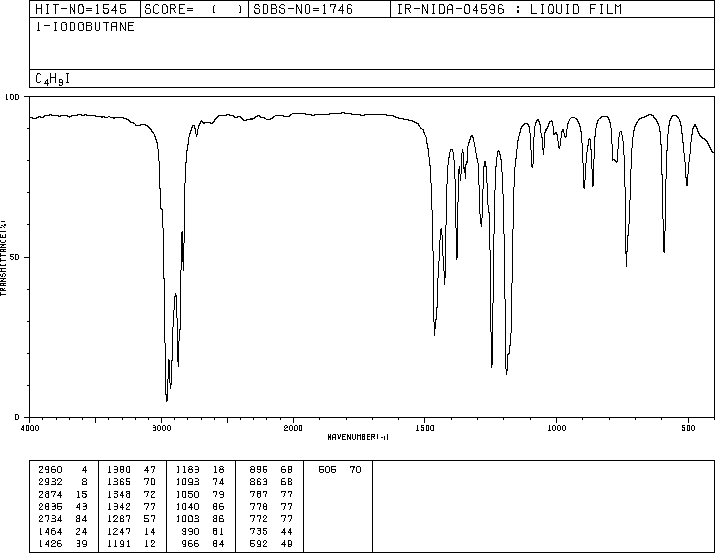The image size is (715, 553).
Task: Pick the 990 peak table value
Action: pos(190,532)
